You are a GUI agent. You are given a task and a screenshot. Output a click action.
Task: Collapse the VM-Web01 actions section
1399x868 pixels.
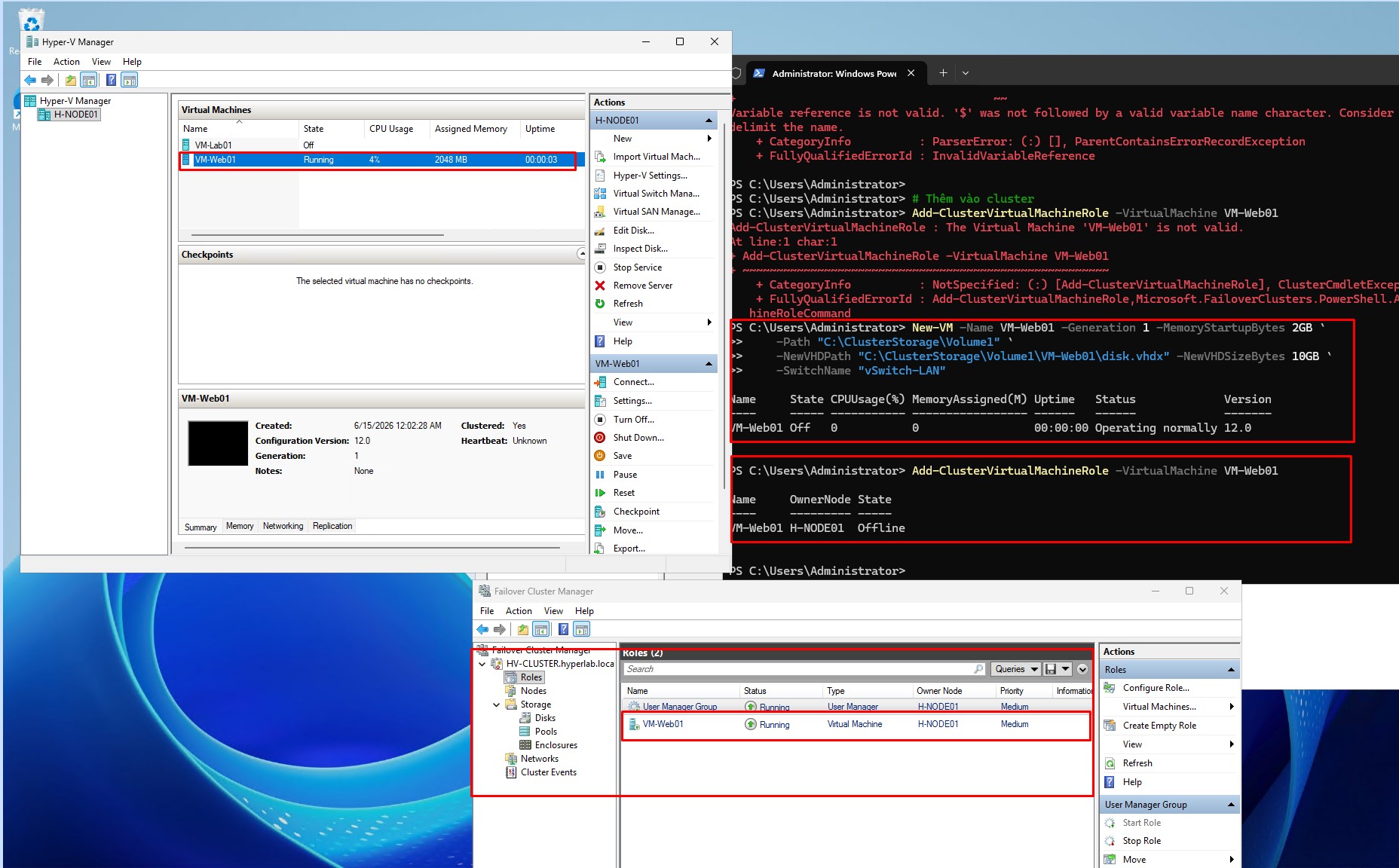tap(709, 364)
